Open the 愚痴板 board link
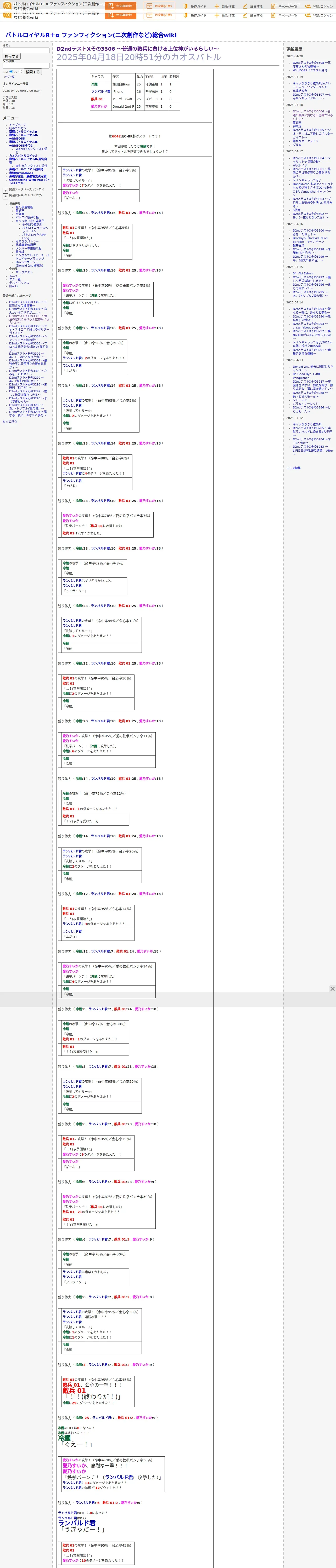This screenshot has height=1568, width=336. point(20,252)
